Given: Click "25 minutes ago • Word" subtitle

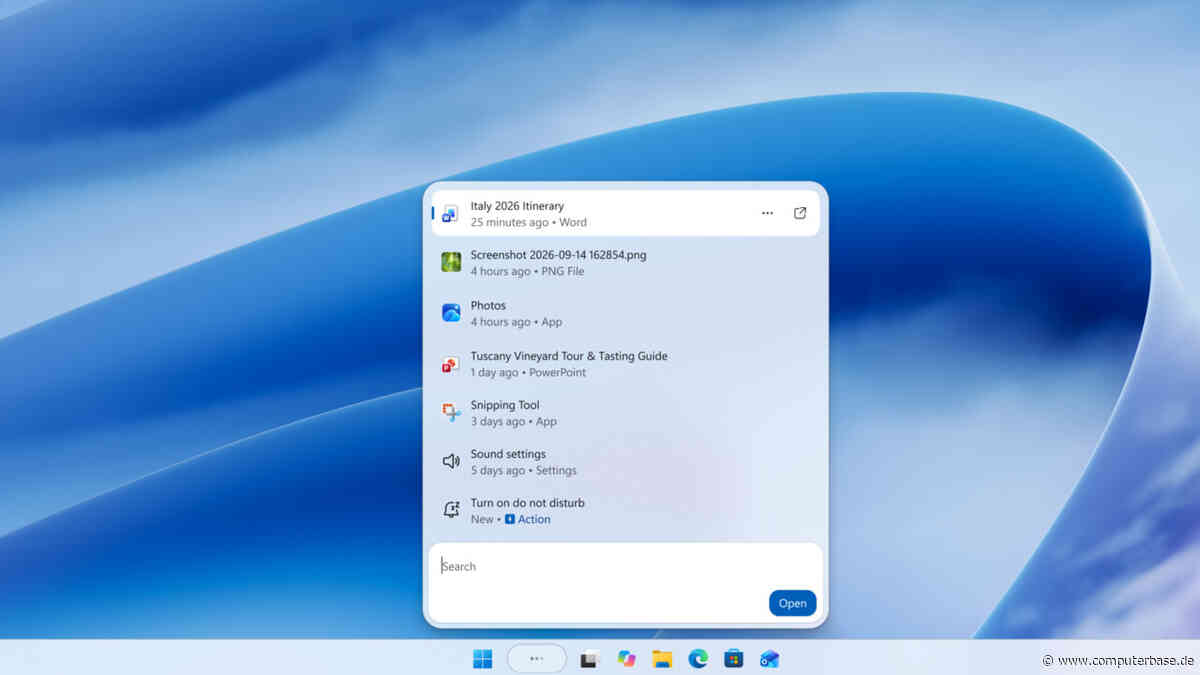Looking at the screenshot, I should coord(529,222).
